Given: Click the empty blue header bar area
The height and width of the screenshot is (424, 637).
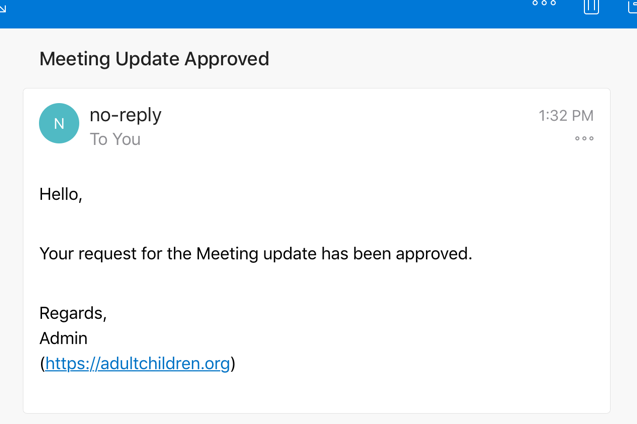Looking at the screenshot, I should coord(284,12).
